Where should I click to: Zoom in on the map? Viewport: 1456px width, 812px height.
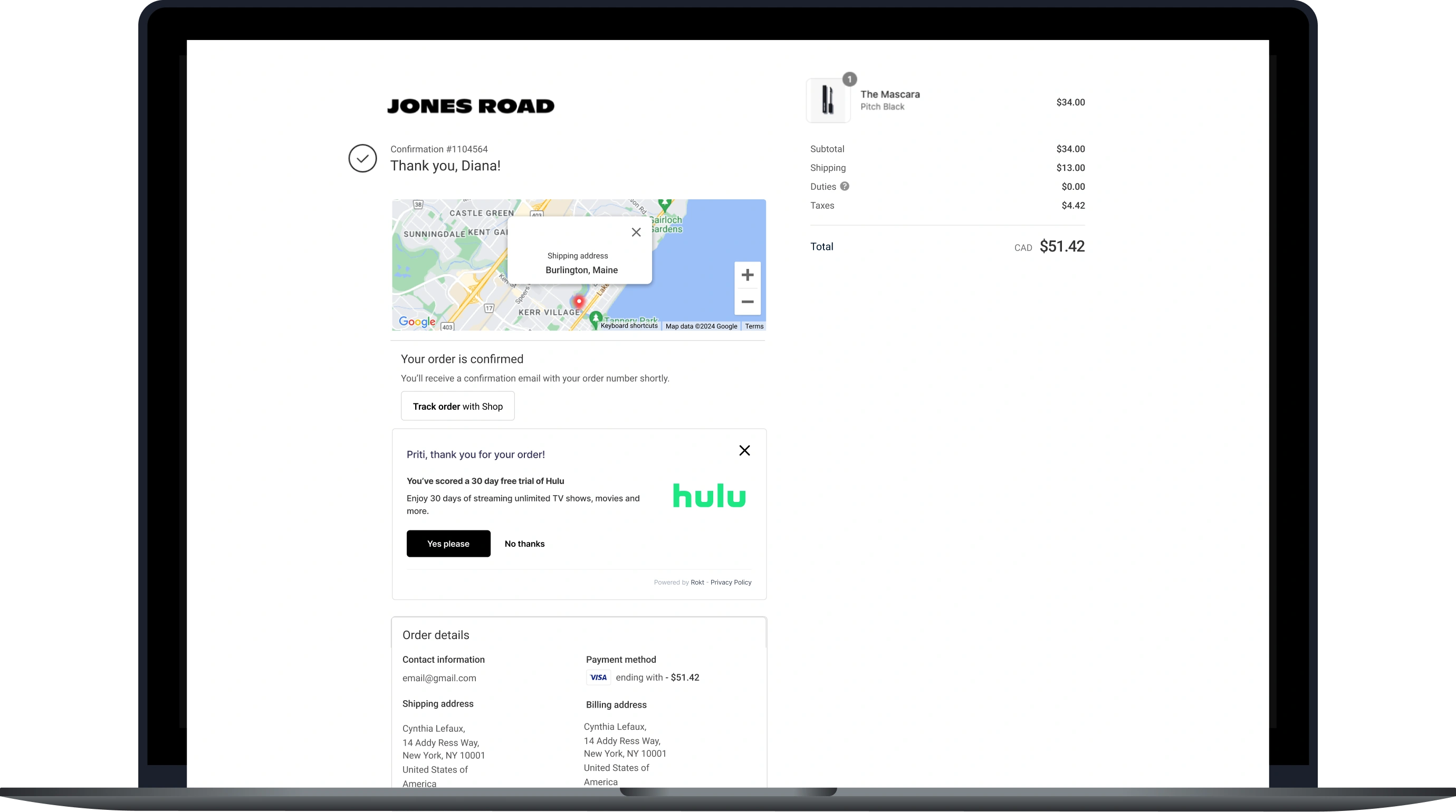pos(747,275)
